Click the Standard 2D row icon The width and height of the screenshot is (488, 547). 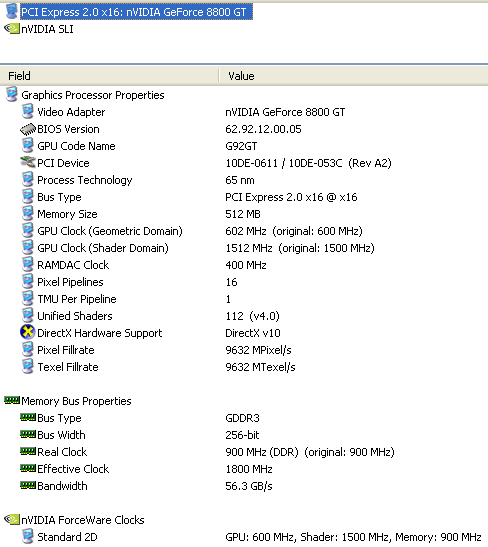coord(28,537)
